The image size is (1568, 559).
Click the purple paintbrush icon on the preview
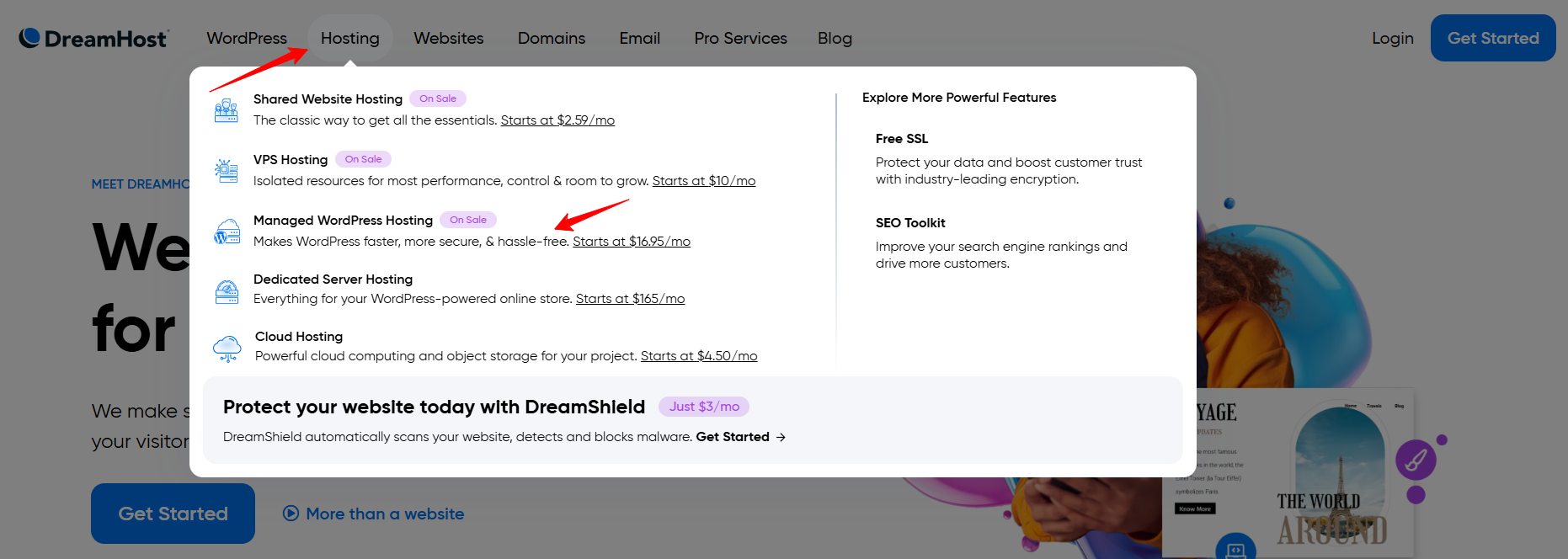click(1416, 460)
